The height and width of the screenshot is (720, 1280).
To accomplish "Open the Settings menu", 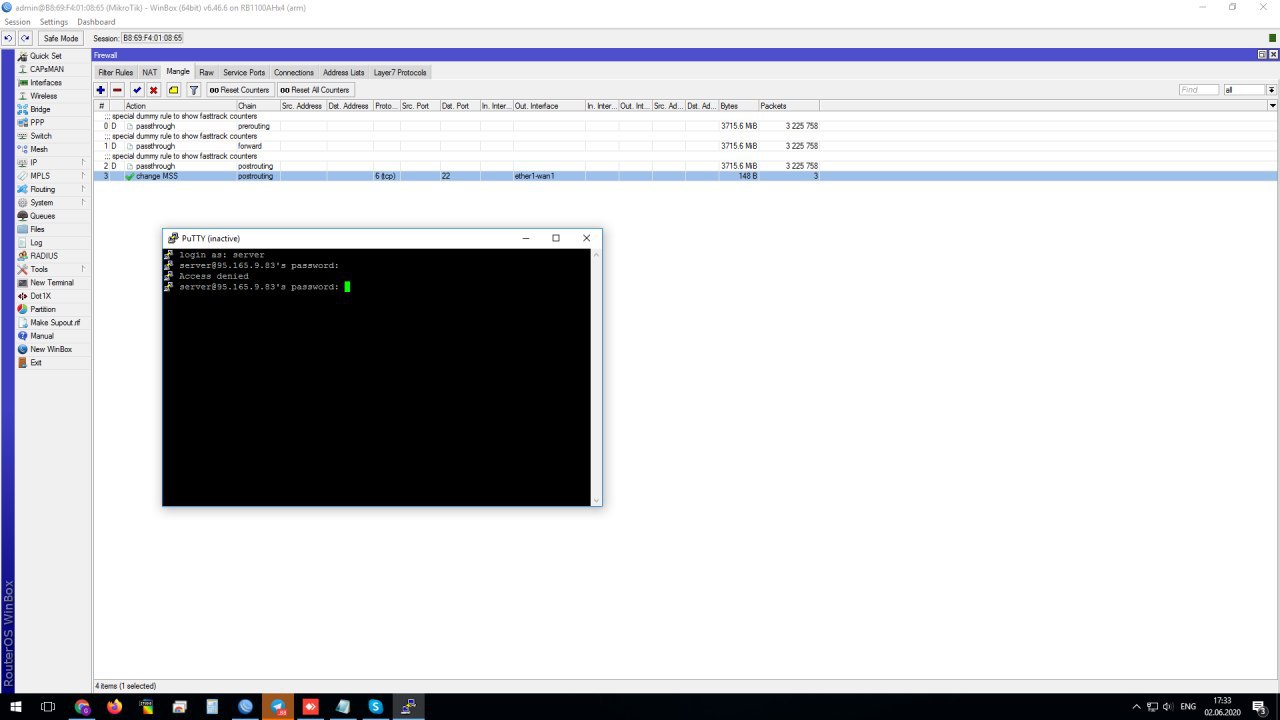I will tap(54, 22).
